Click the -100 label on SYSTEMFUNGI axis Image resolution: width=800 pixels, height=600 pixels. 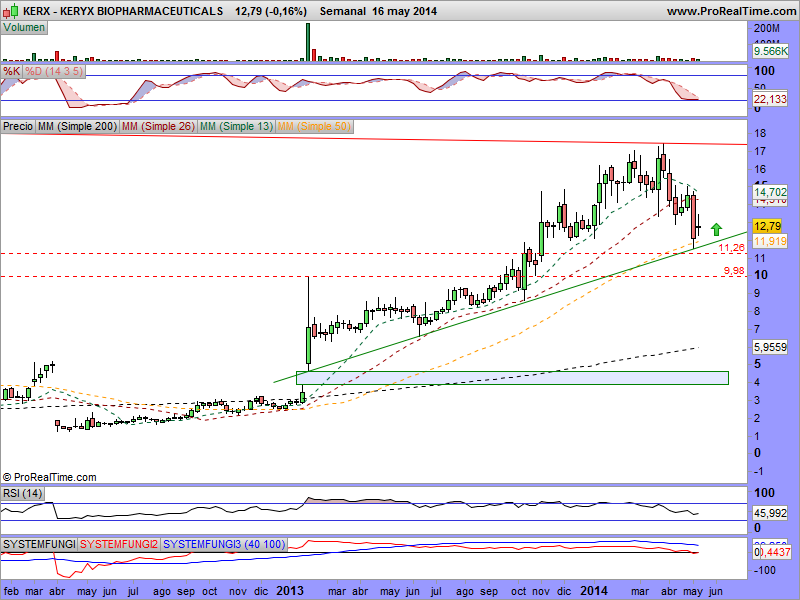coord(764,570)
